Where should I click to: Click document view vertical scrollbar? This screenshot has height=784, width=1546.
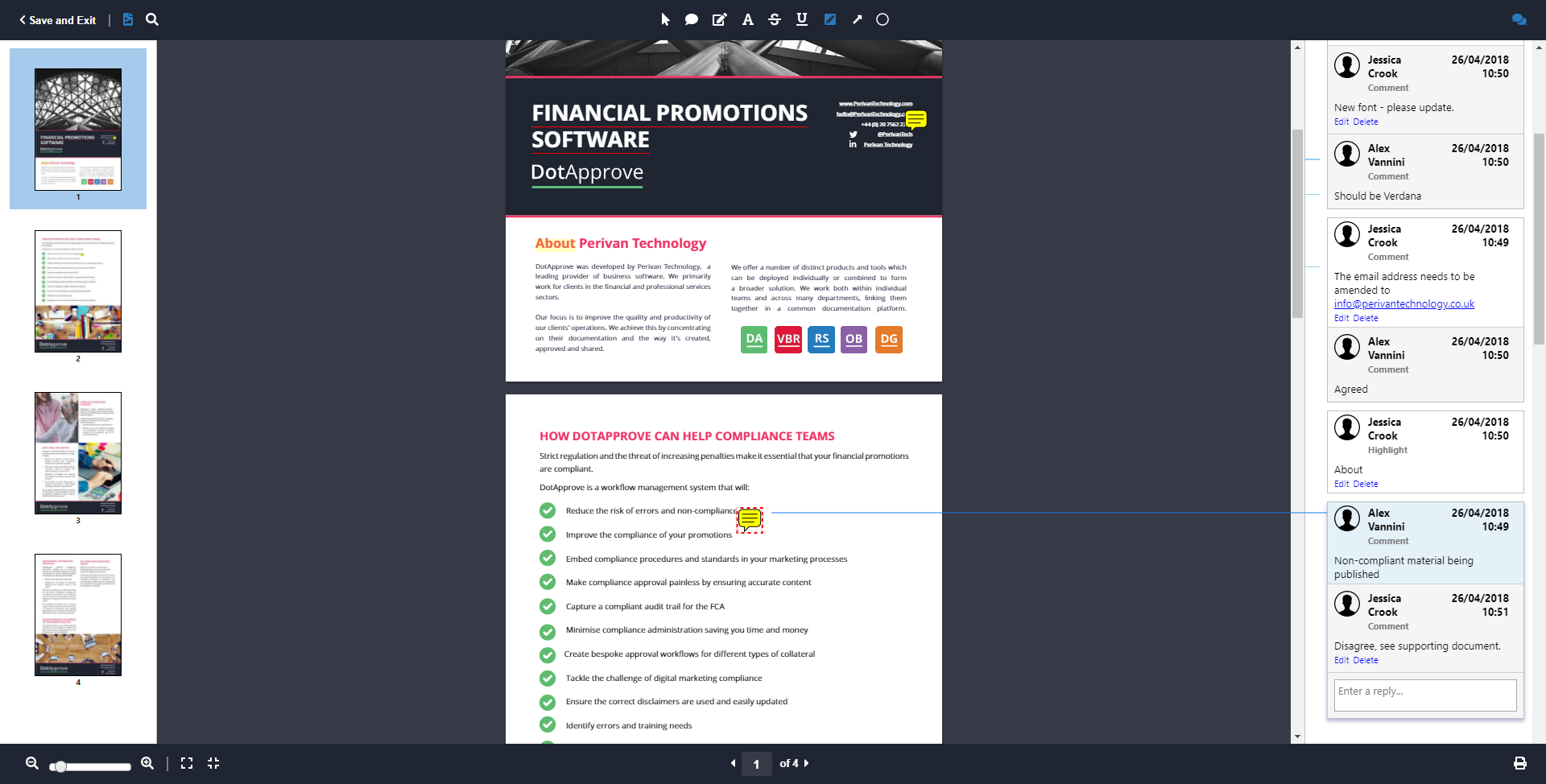[1297, 225]
